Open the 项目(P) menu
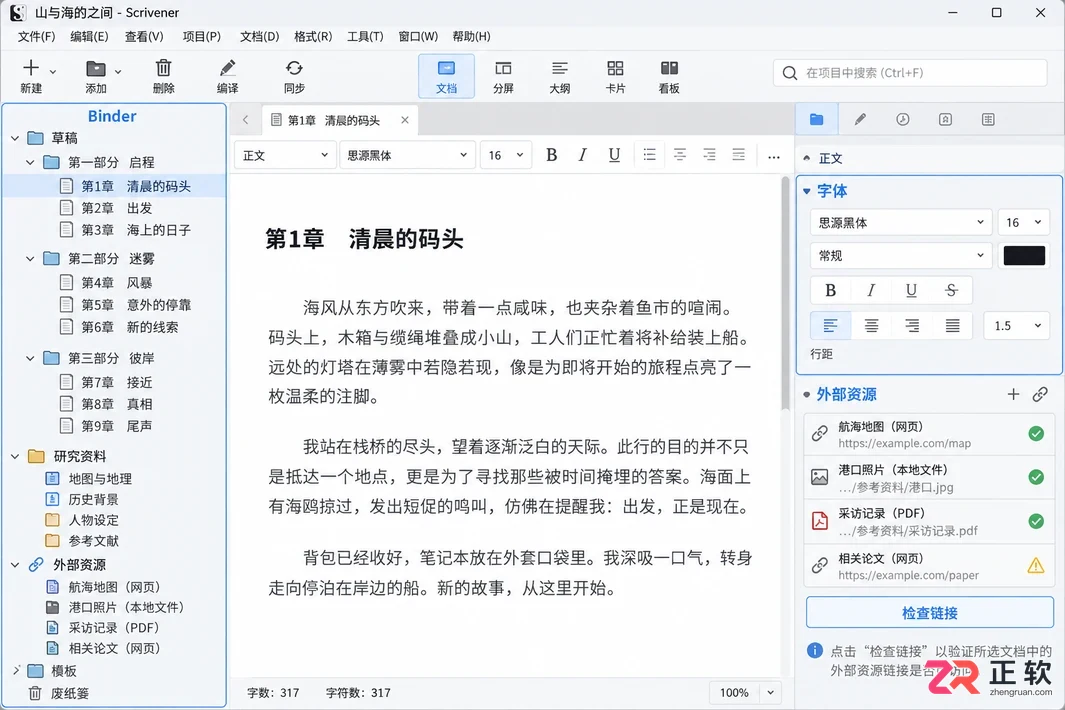Image resolution: width=1065 pixels, height=710 pixels. (x=202, y=36)
